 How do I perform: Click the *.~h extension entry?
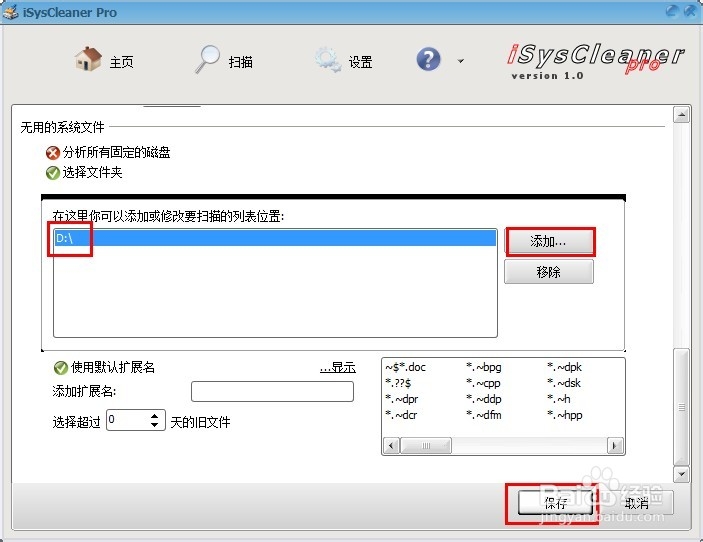click(x=559, y=399)
